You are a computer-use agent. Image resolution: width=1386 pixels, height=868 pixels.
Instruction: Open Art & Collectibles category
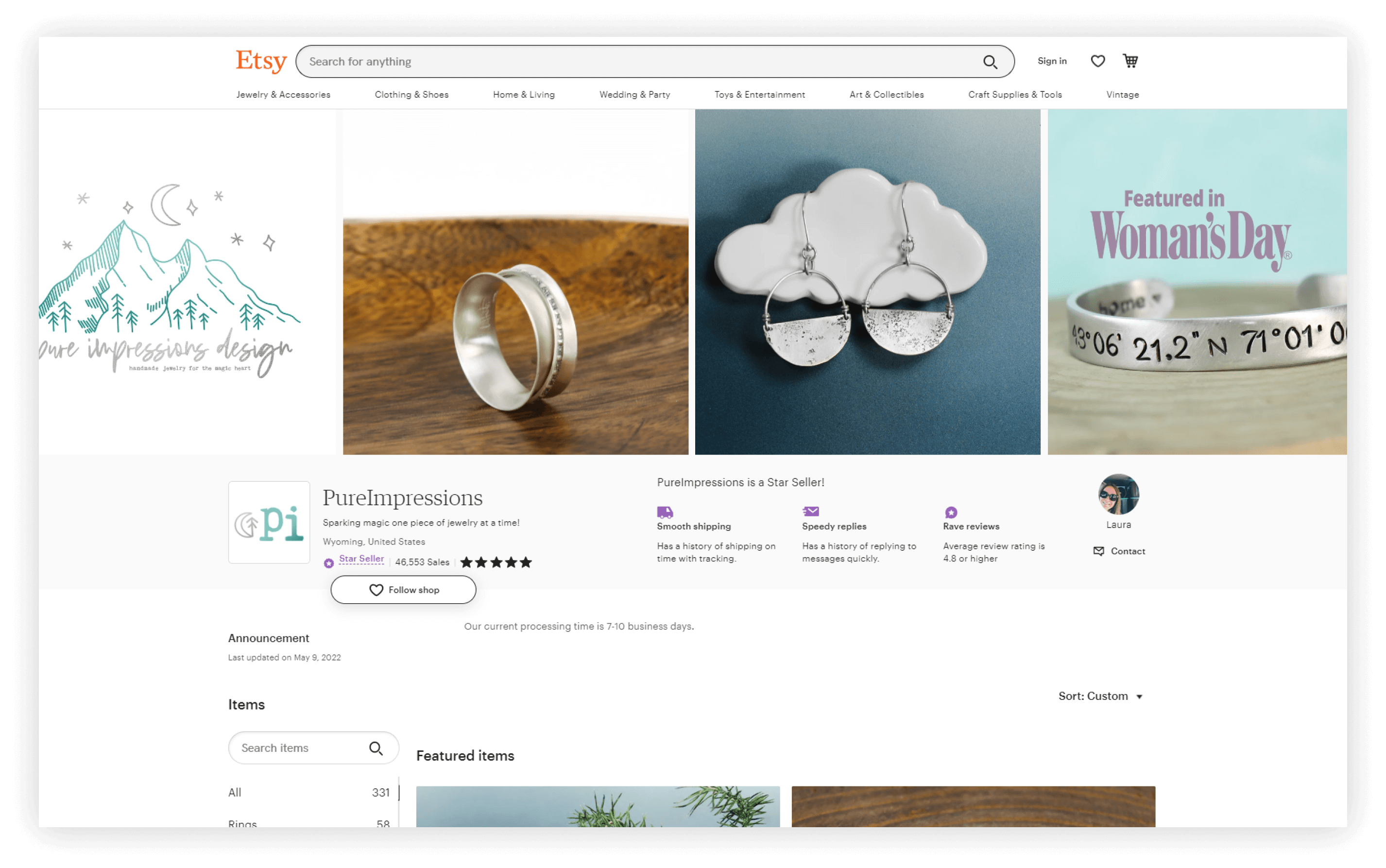coord(886,94)
